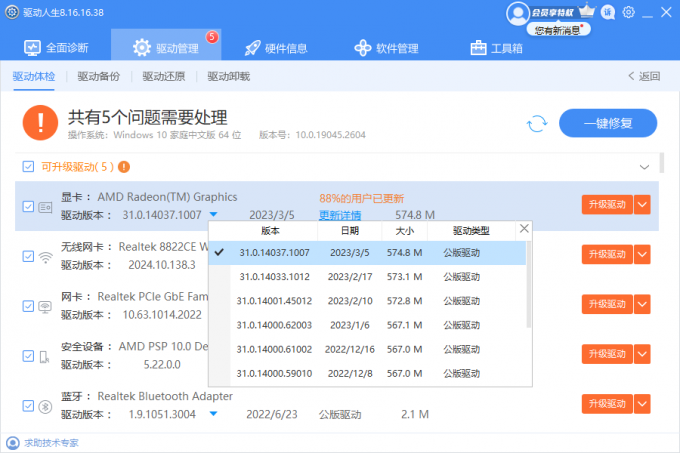Open the graphics driver version dropdown arrow
This screenshot has height=453, width=680.
(x=213, y=215)
